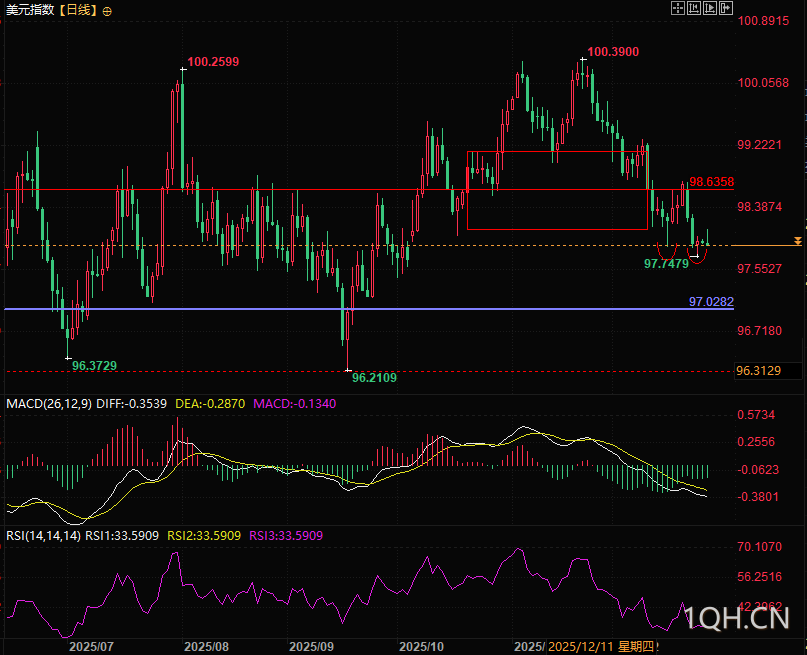
Task: Click the DIFF:-0.3539 value
Action: click(x=131, y=404)
